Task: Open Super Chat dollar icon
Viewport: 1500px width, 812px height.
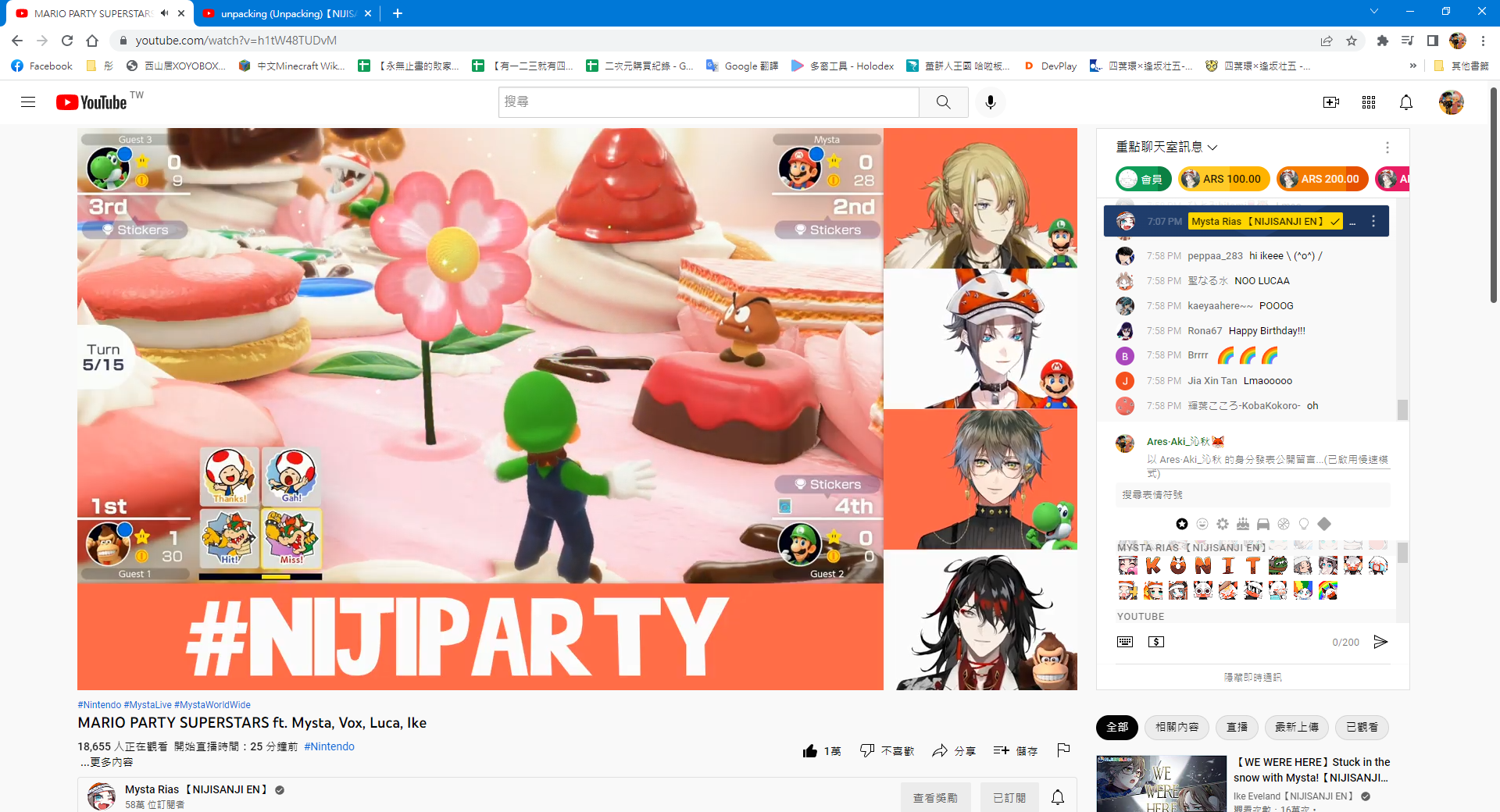Action: coord(1156,642)
